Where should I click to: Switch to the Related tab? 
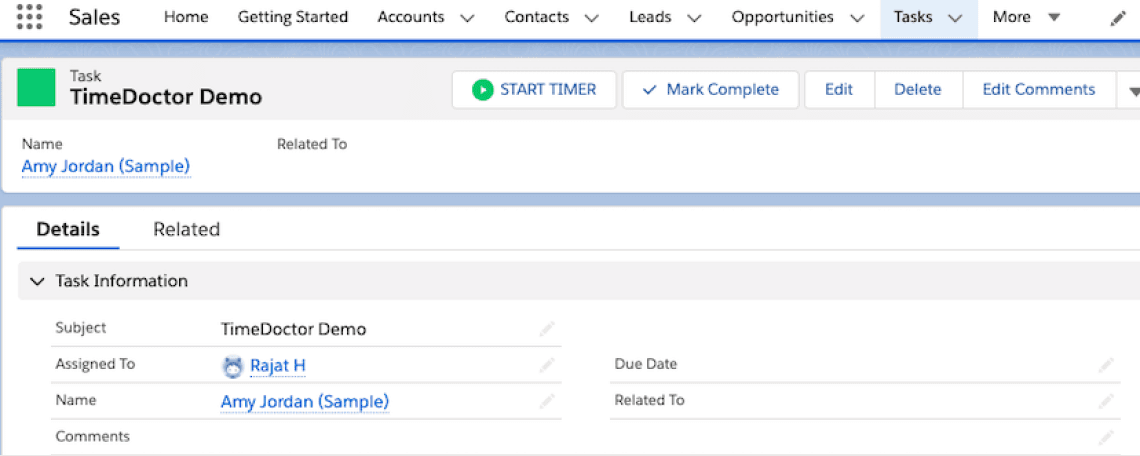click(x=186, y=229)
